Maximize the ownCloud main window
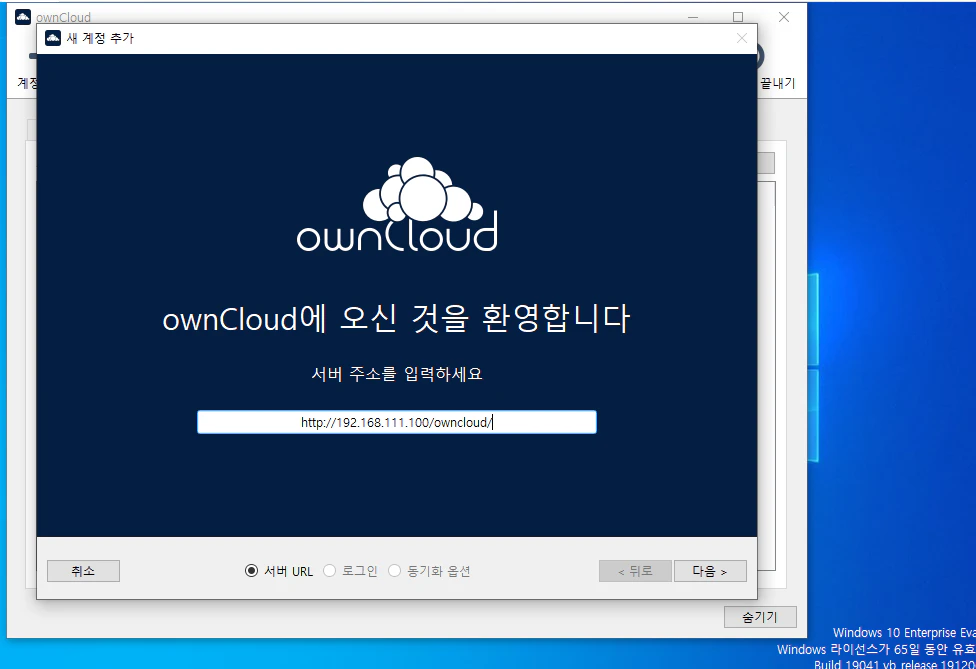This screenshot has width=976, height=669. [738, 17]
